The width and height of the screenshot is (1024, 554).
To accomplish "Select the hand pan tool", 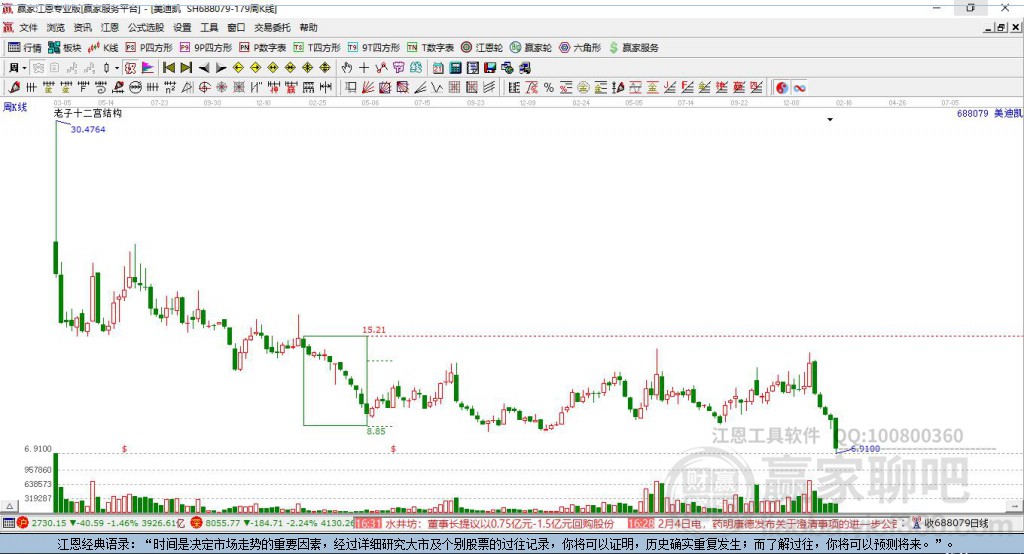I will pos(347,68).
